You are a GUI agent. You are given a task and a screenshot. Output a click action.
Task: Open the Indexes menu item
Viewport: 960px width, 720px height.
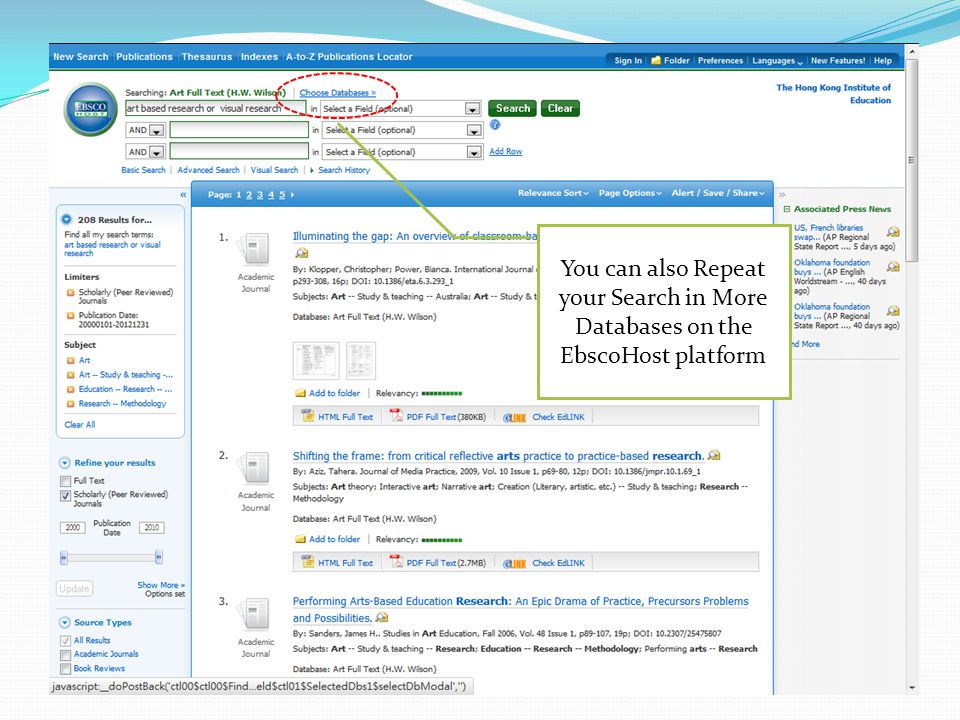point(259,56)
